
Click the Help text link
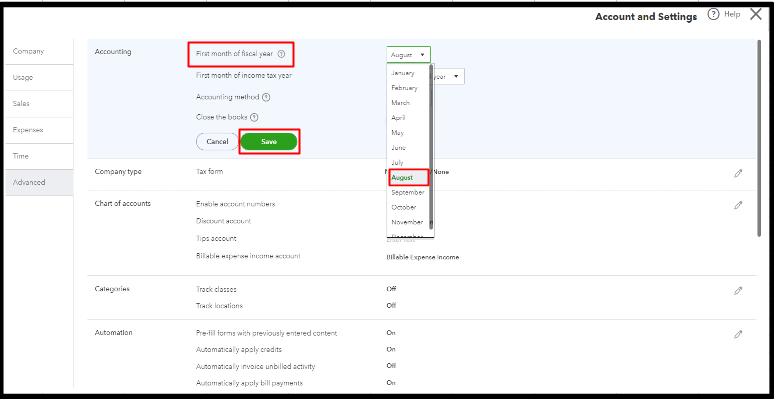coord(732,14)
